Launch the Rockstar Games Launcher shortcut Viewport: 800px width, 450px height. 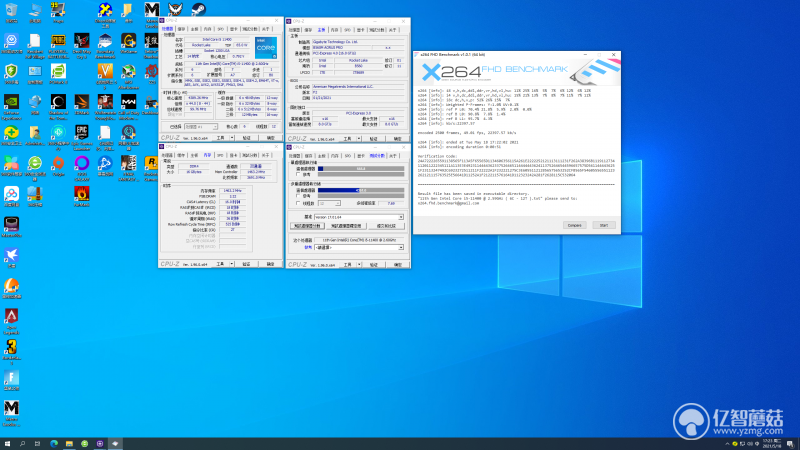pyautogui.click(x=151, y=168)
